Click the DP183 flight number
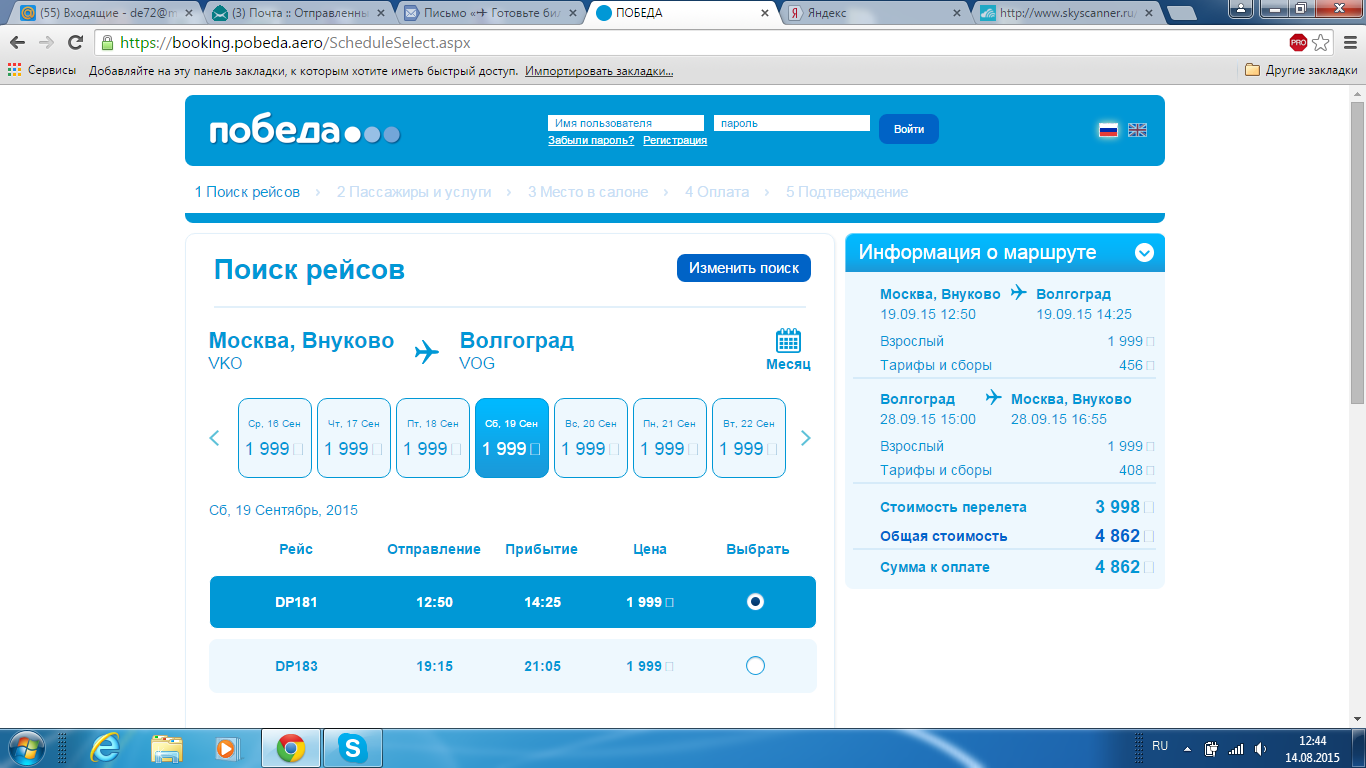1366x768 pixels. [x=296, y=666]
